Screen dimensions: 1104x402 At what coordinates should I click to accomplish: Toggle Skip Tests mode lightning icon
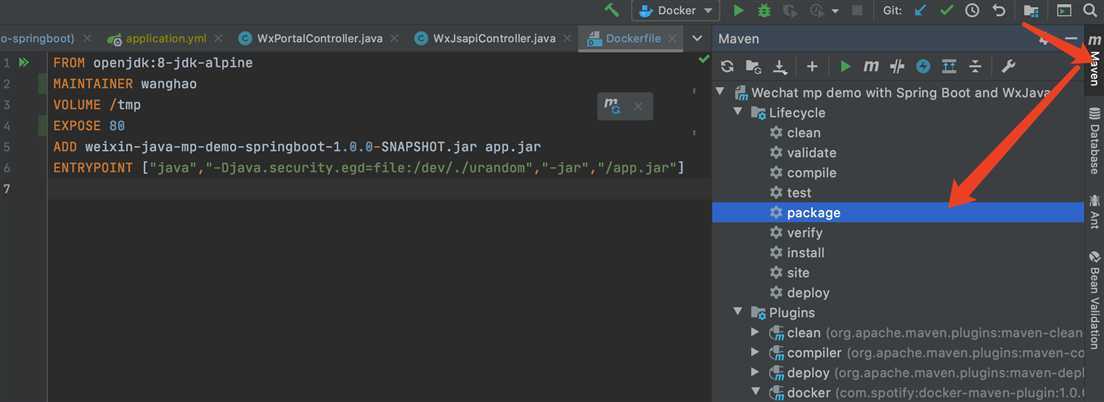[923, 67]
